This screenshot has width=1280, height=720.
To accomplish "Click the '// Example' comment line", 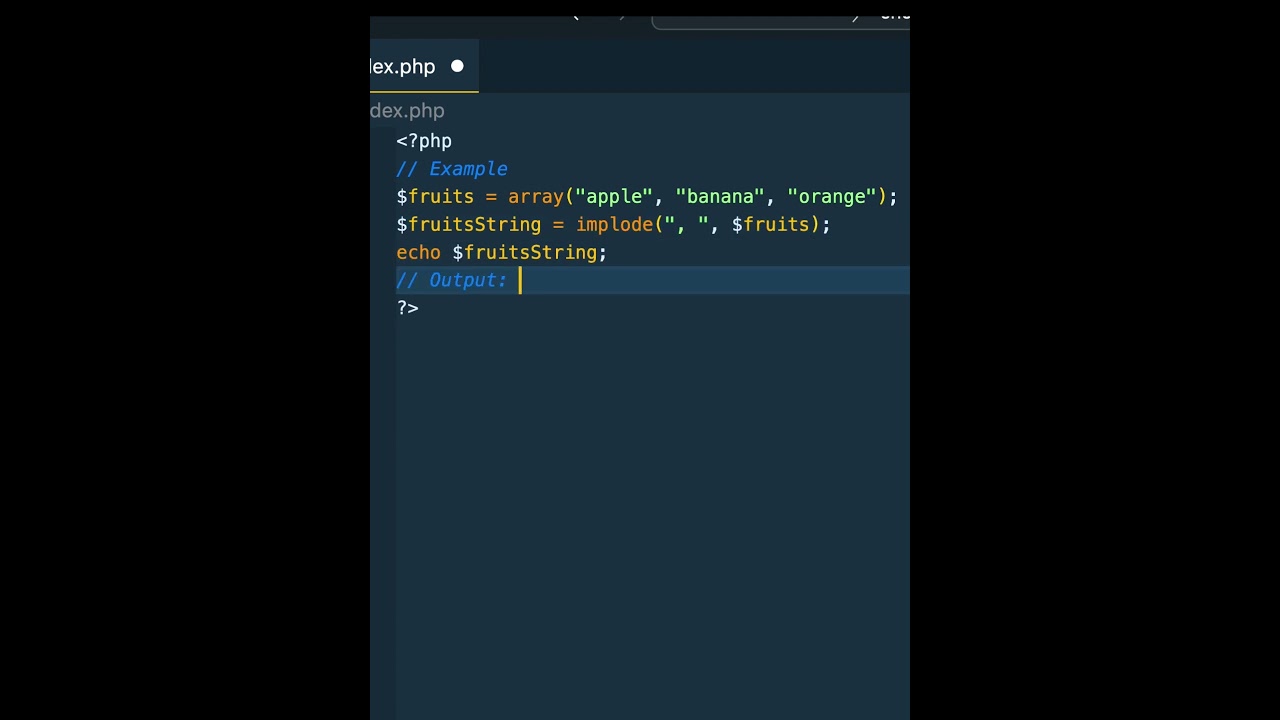I will point(452,169).
